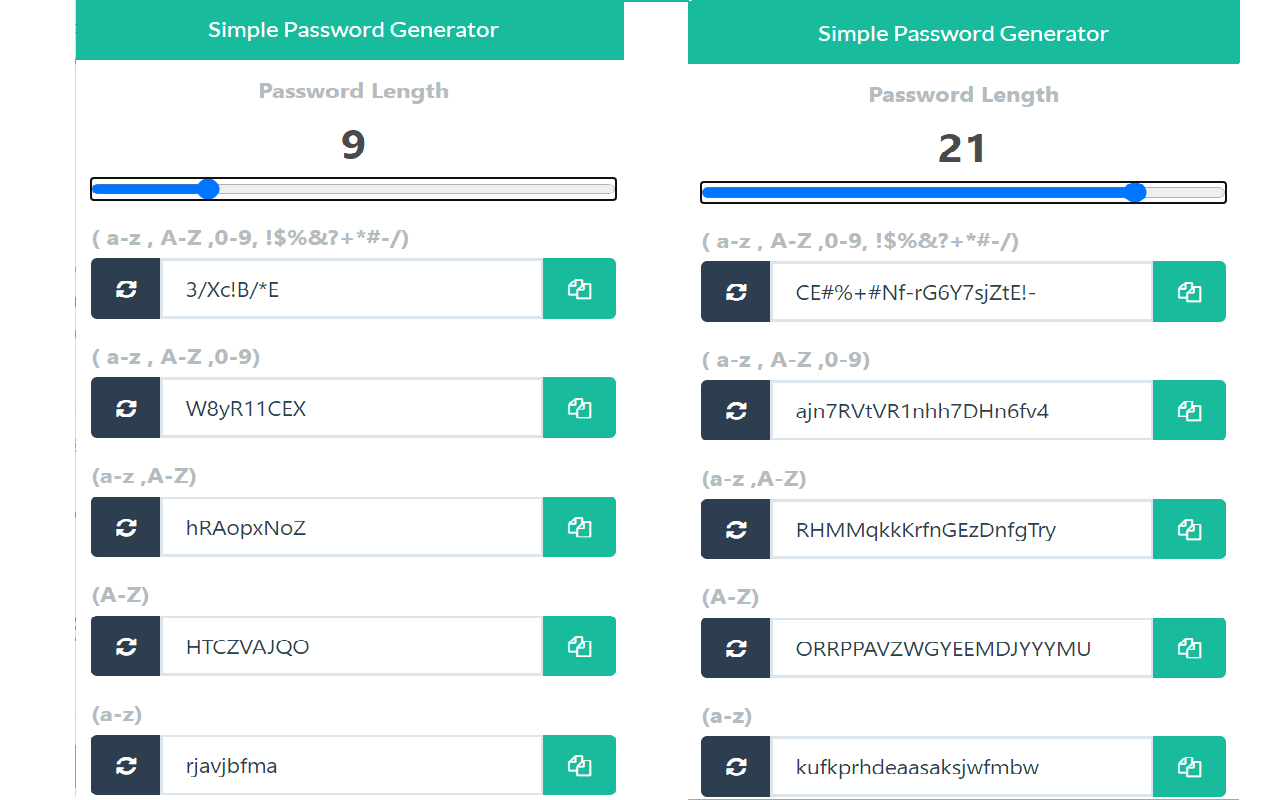The width and height of the screenshot is (1280, 800).
Task: Copy the CE#%+#Nf-rG6Y7sjZtE!- password
Action: point(1189,292)
